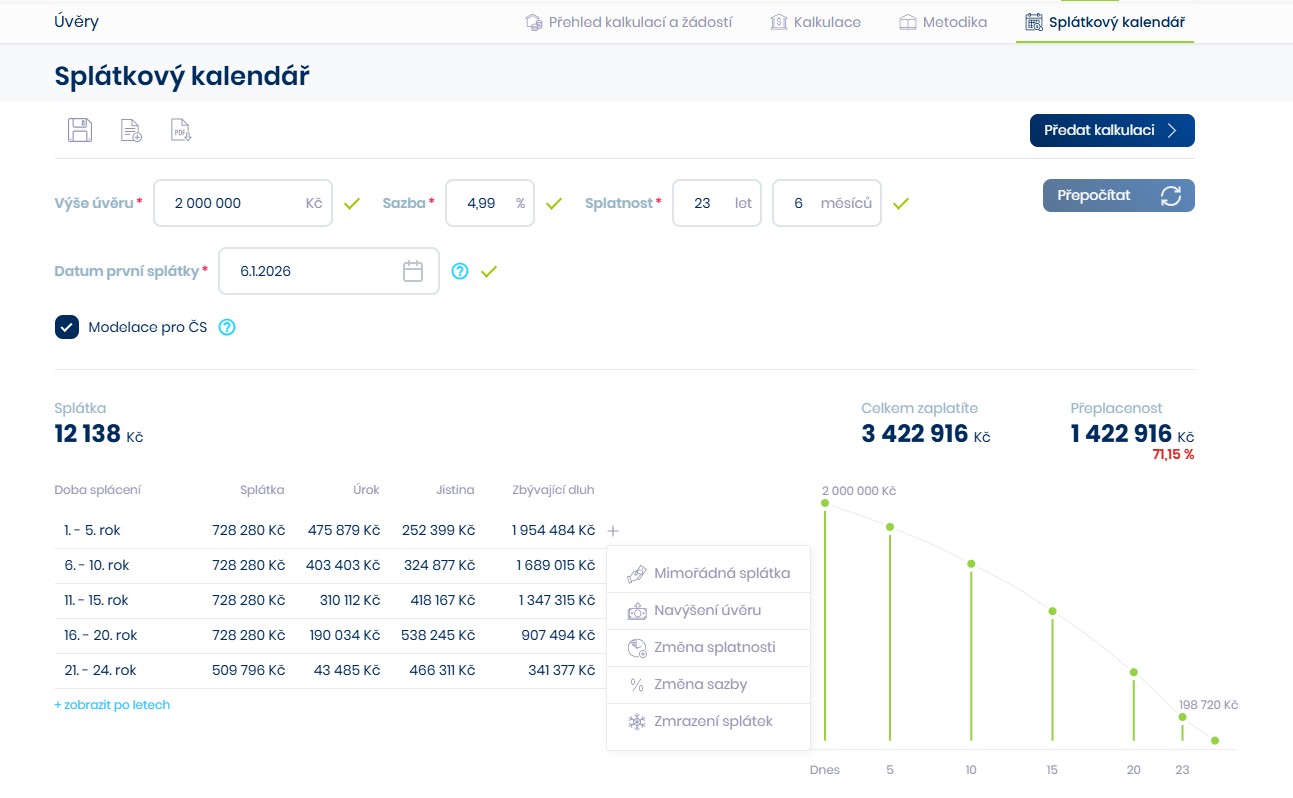
Task: Export the calculation via PDF icon
Action: (x=181, y=130)
